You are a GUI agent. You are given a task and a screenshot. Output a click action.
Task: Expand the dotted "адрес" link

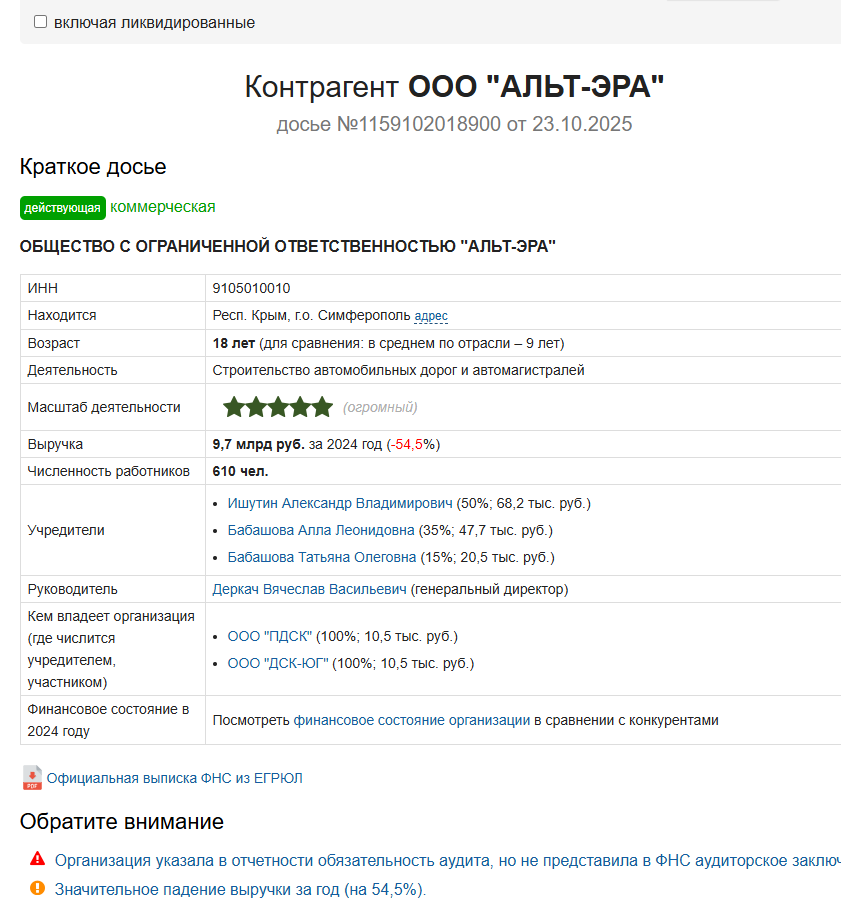[431, 316]
